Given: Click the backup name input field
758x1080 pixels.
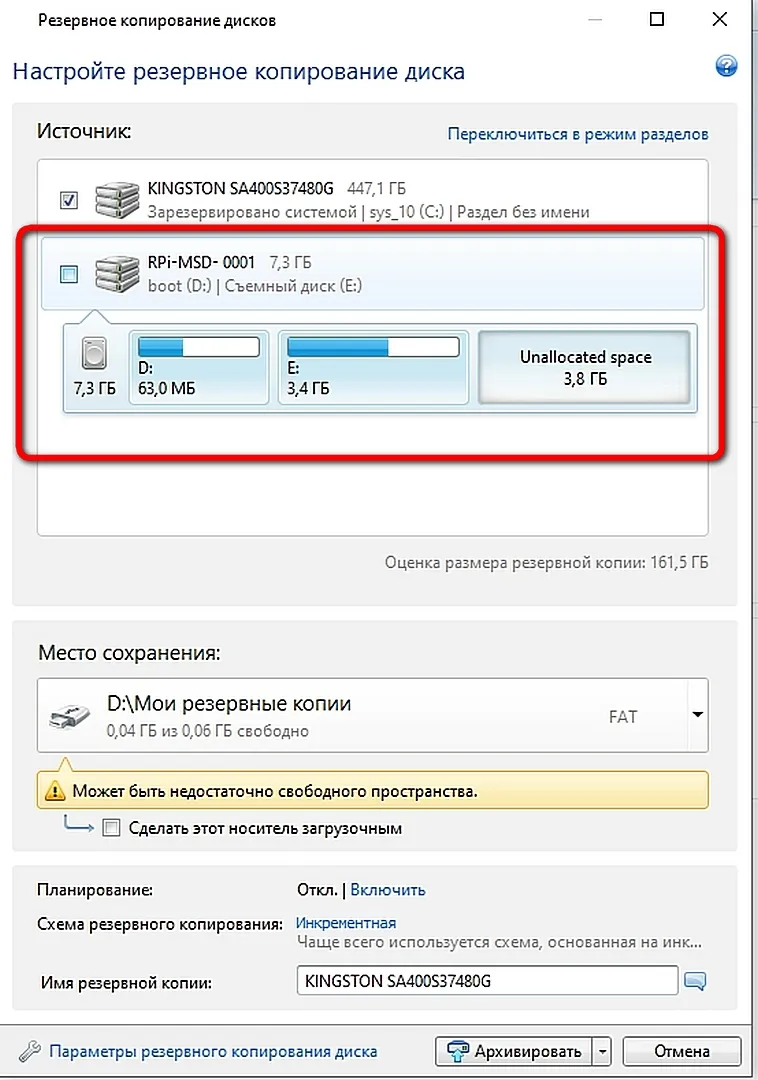Looking at the screenshot, I should point(487,981).
